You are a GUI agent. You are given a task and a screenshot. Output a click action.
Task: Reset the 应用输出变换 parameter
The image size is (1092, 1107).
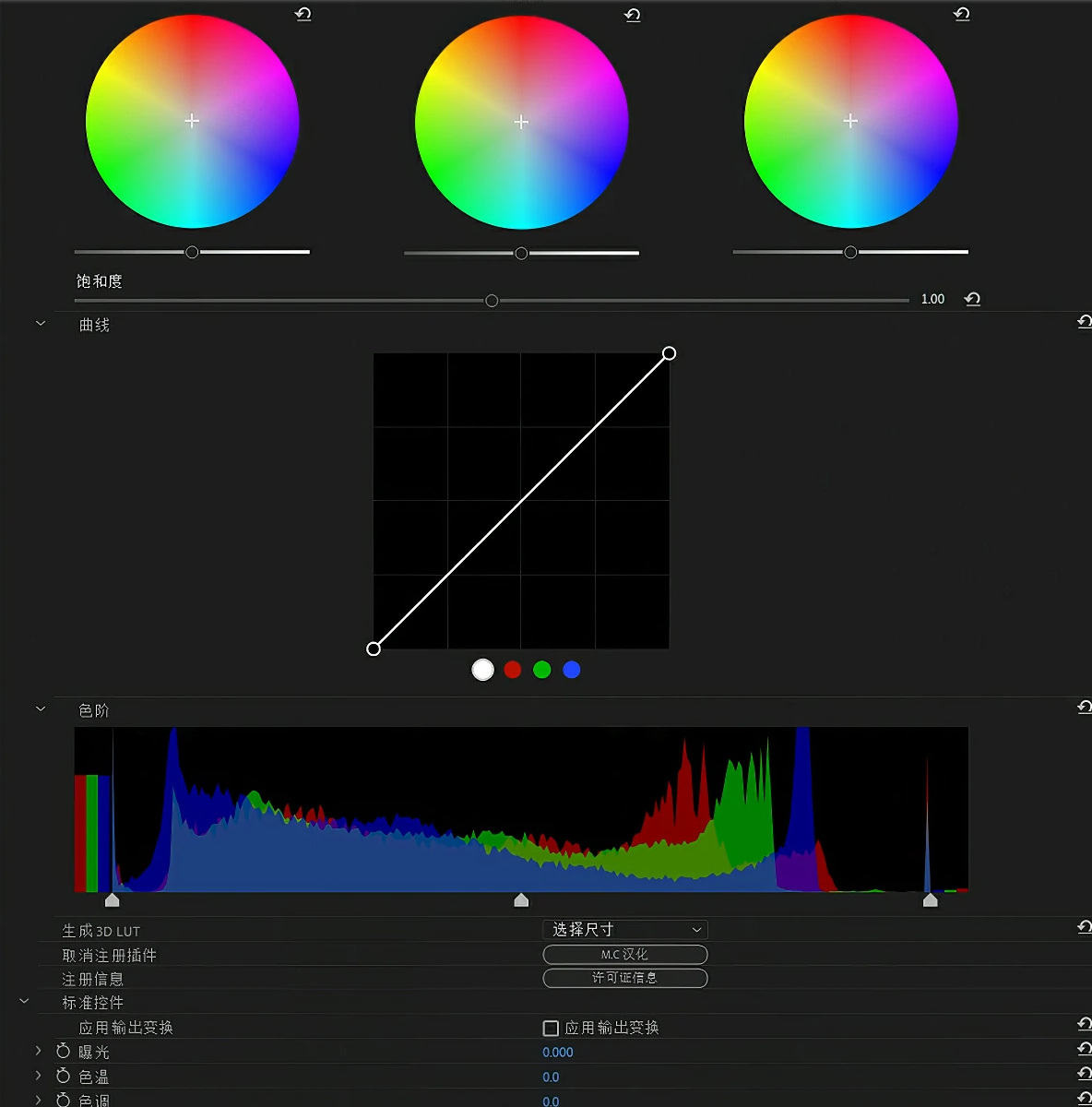pos(1085,1024)
